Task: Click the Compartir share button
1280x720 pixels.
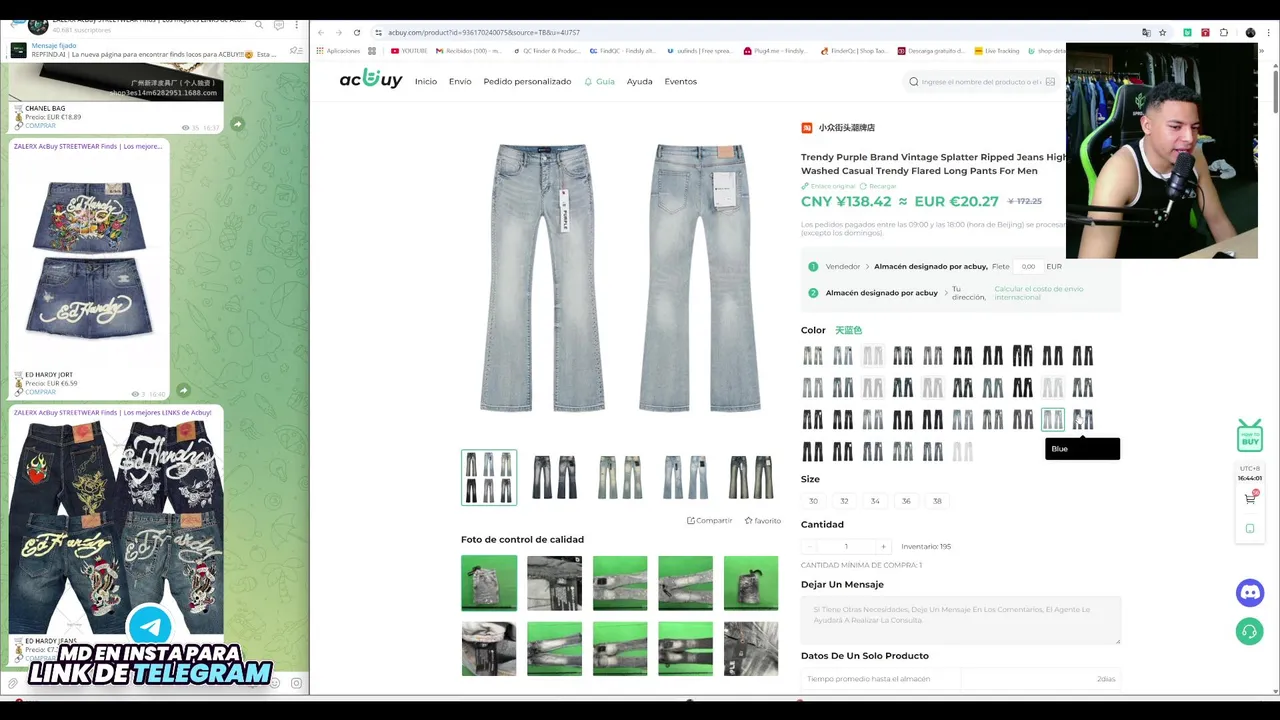Action: 709,520
